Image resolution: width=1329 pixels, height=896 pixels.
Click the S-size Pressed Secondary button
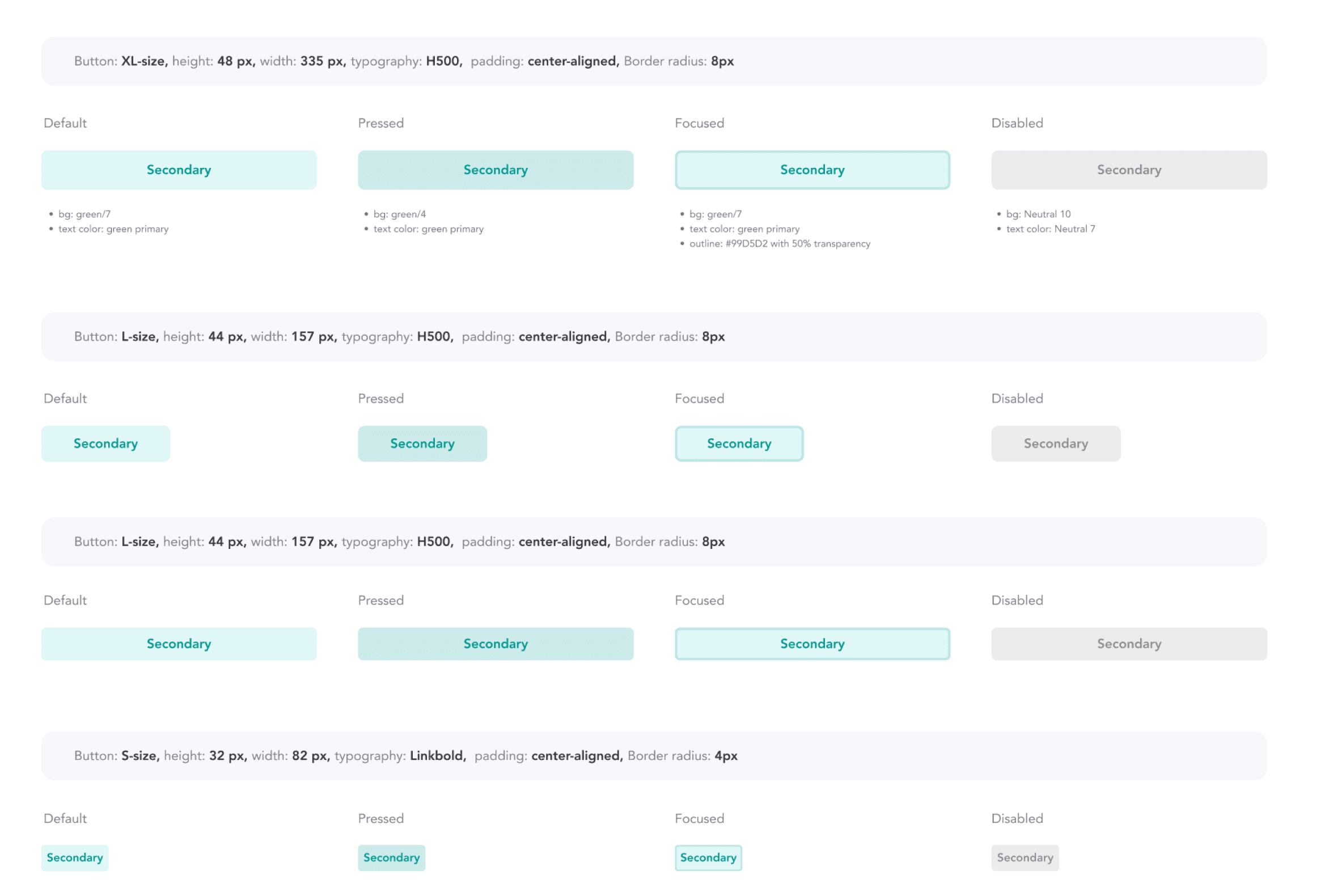pos(391,857)
